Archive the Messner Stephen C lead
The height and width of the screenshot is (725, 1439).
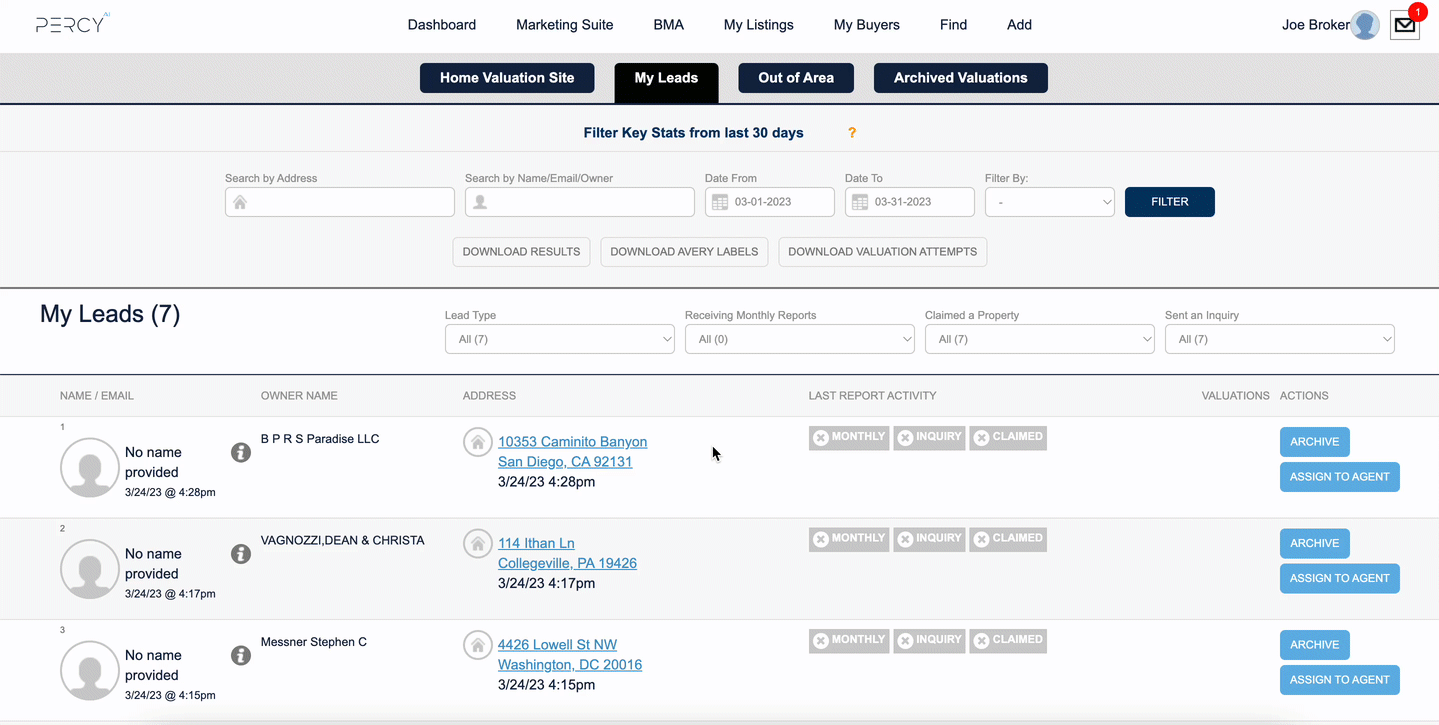[x=1315, y=645]
